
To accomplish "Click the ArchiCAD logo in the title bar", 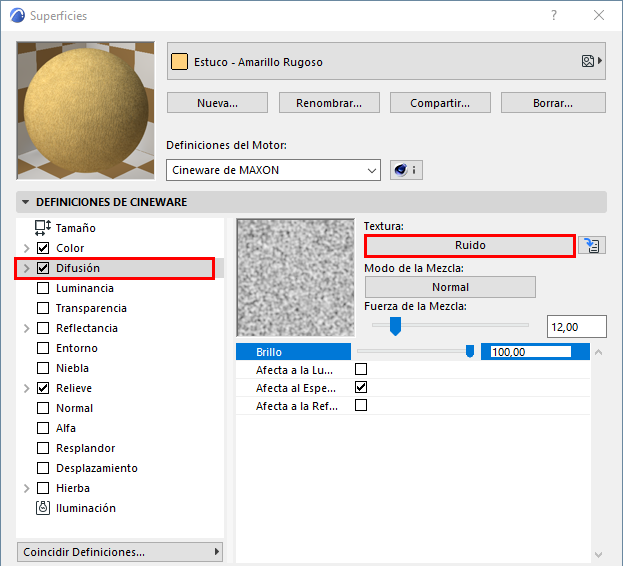I will [x=17, y=15].
